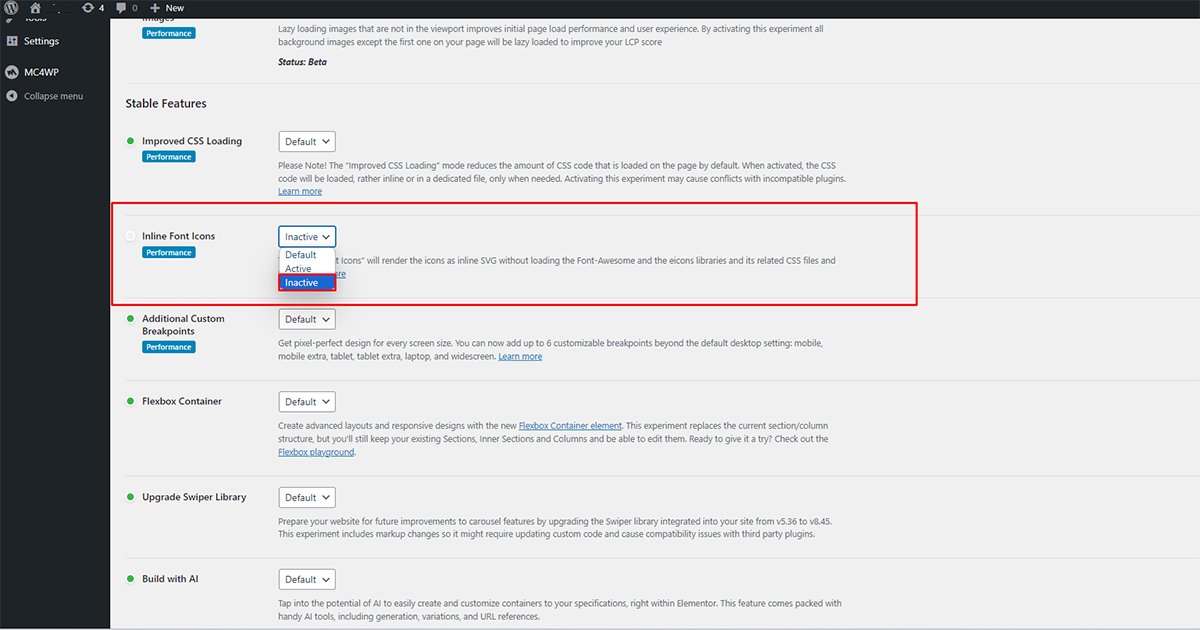The height and width of the screenshot is (630, 1200).
Task: Open the comments bubble icon
Action: 122,8
